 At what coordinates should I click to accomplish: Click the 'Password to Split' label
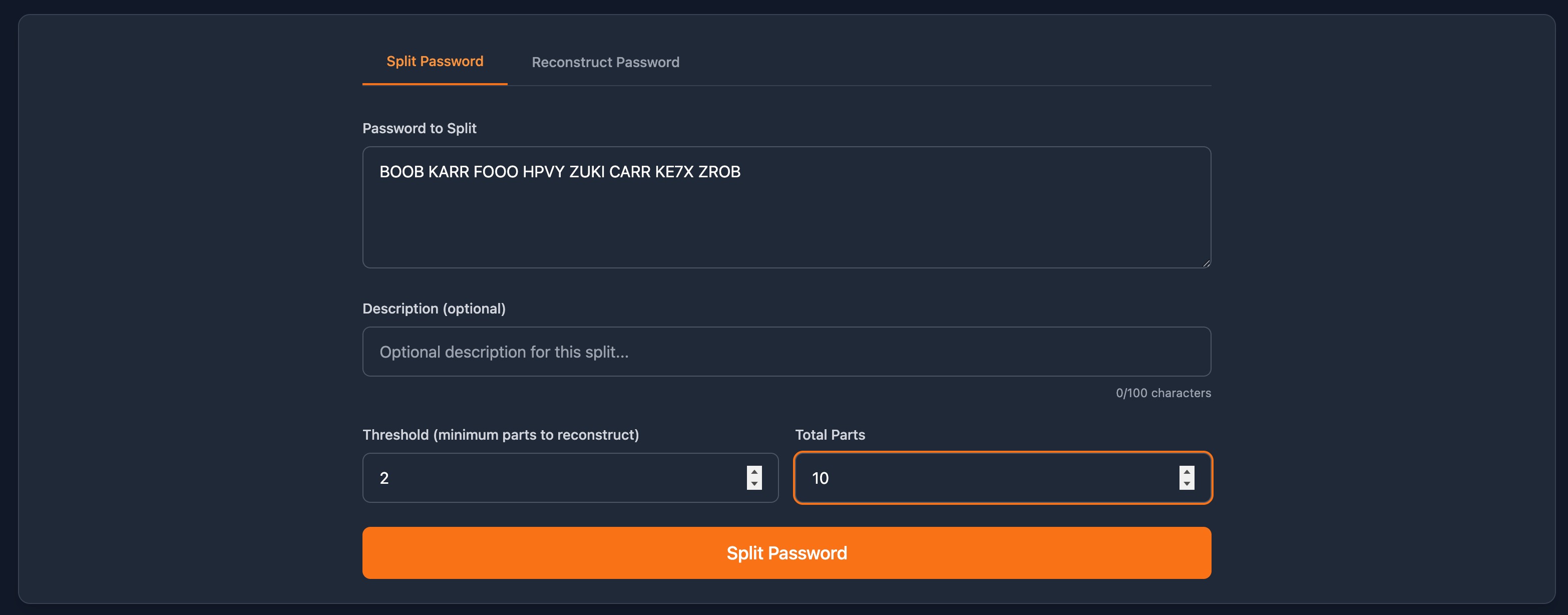419,129
